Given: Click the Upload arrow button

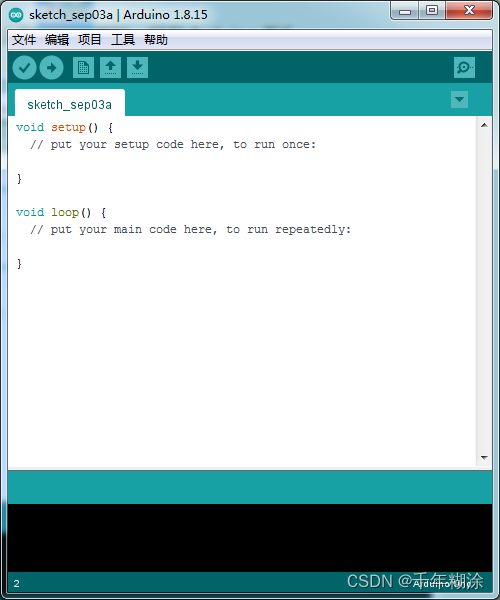Looking at the screenshot, I should [x=51, y=68].
